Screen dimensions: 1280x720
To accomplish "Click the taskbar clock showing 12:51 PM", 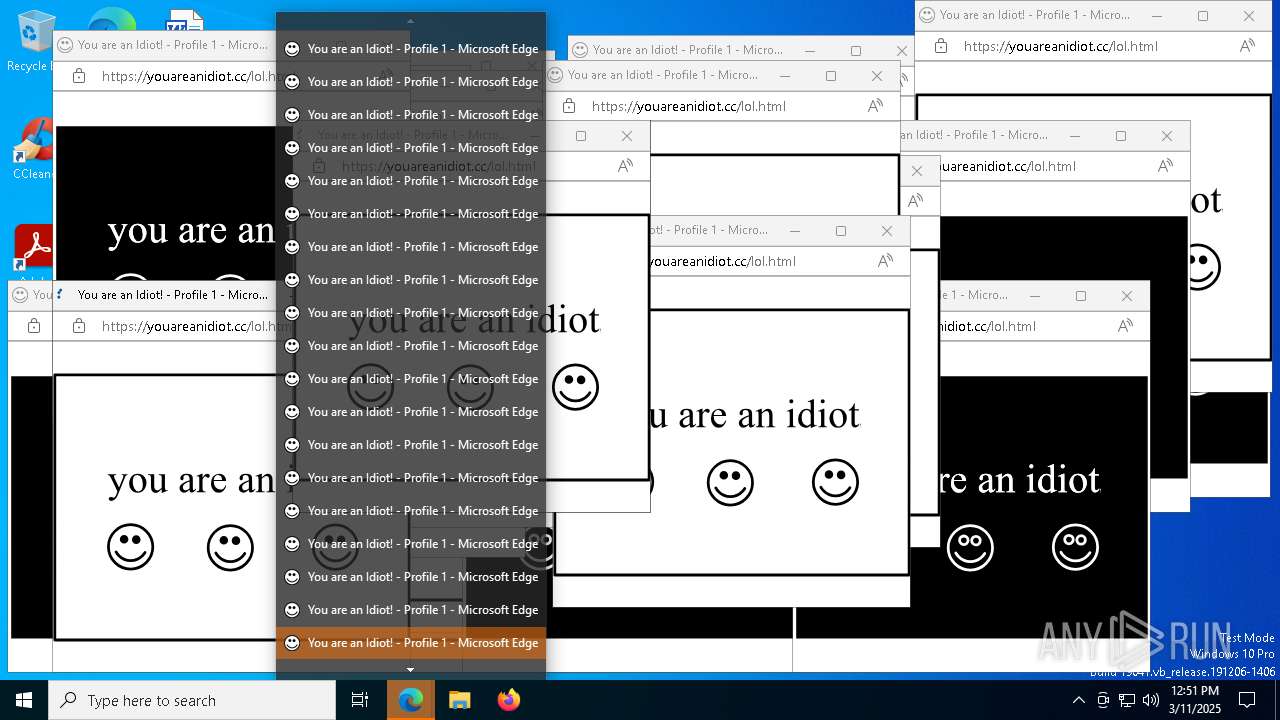I will (1195, 700).
